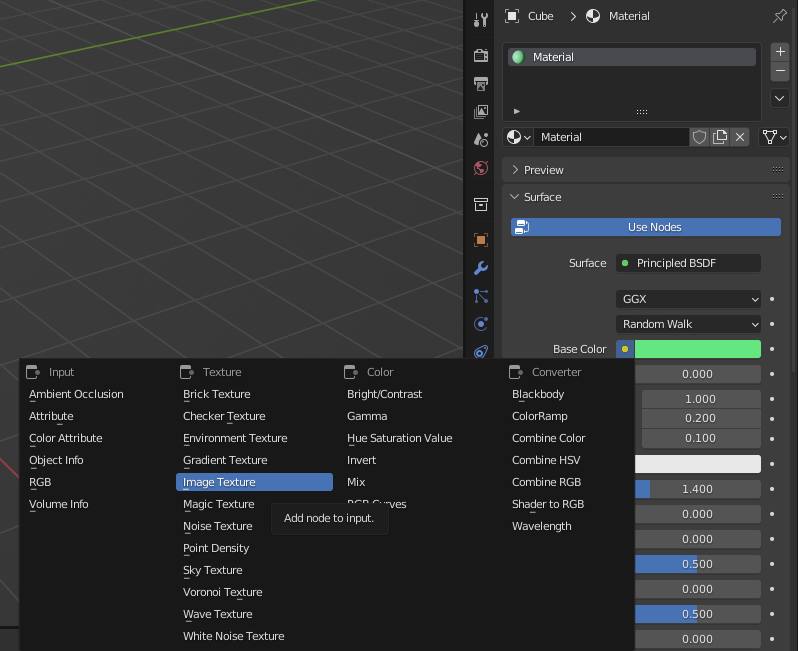Click the Material sphere icon in breadcrumb
This screenshot has width=798, height=651.
pyautogui.click(x=593, y=16)
